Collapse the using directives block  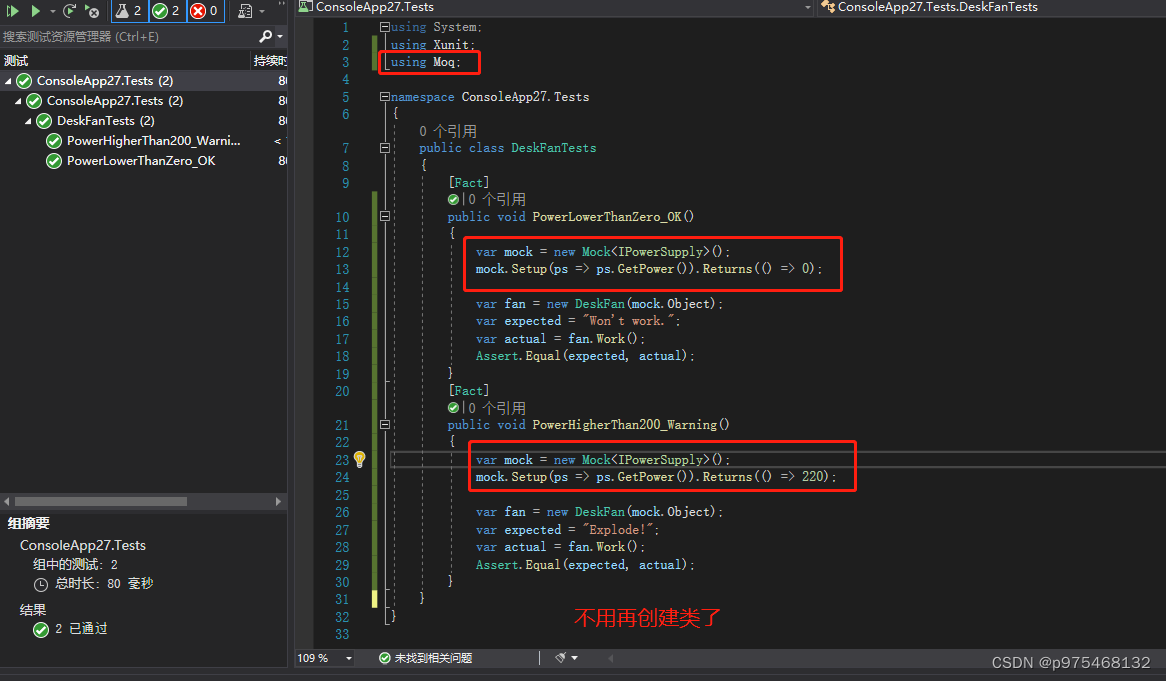(x=384, y=27)
